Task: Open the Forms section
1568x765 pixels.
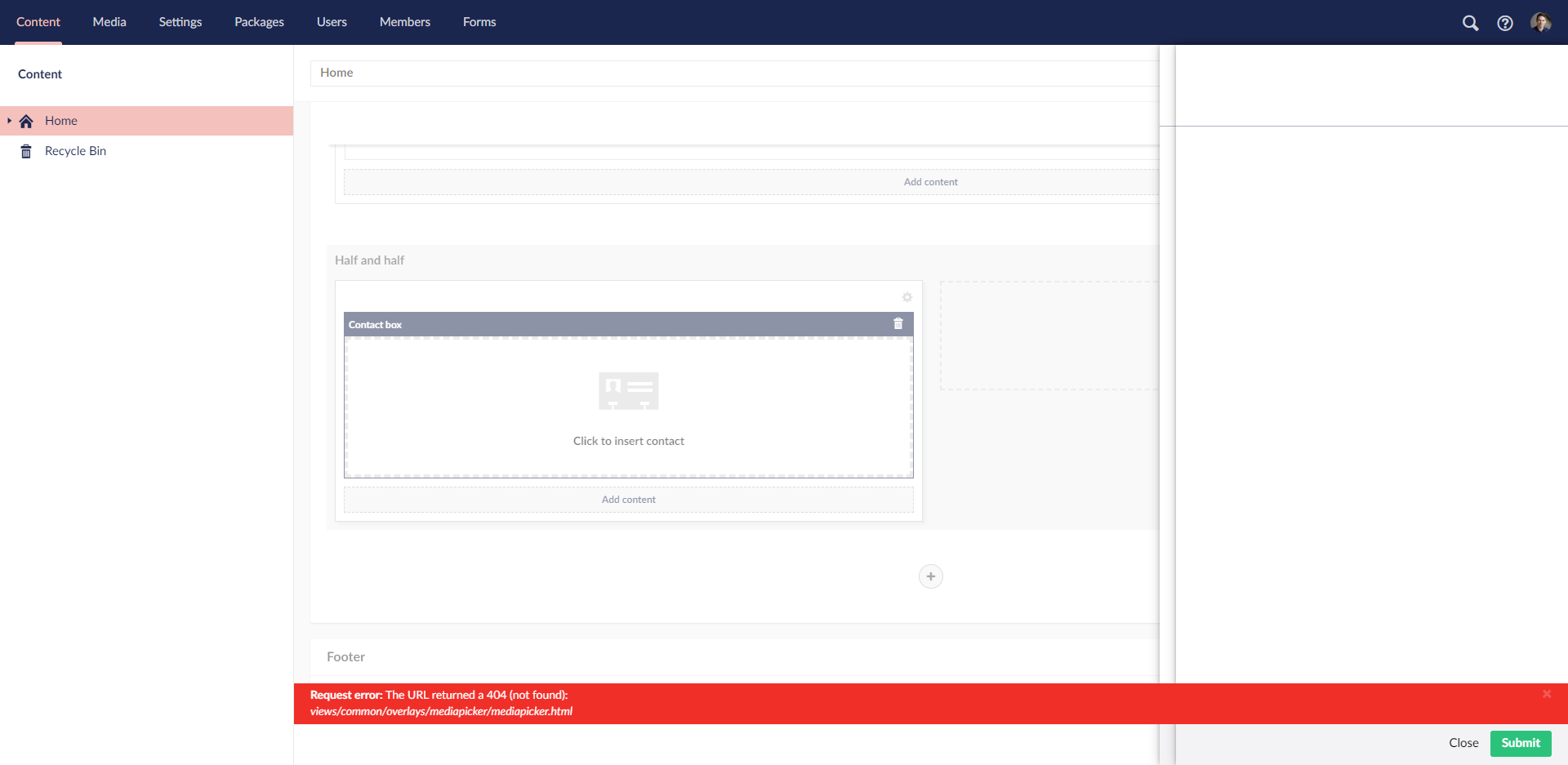Action: (x=479, y=22)
